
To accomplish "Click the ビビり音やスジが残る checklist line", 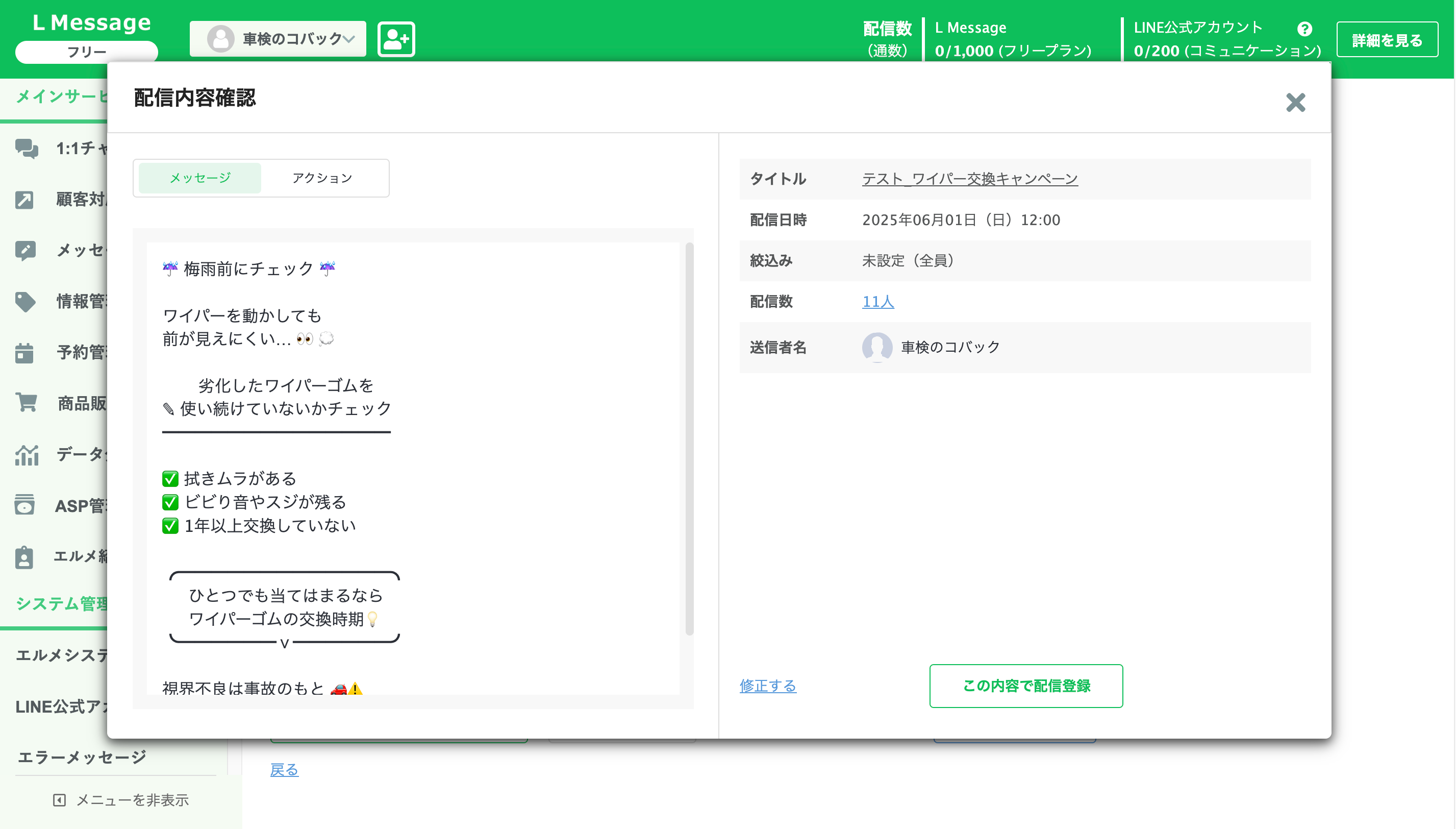I will 255,502.
